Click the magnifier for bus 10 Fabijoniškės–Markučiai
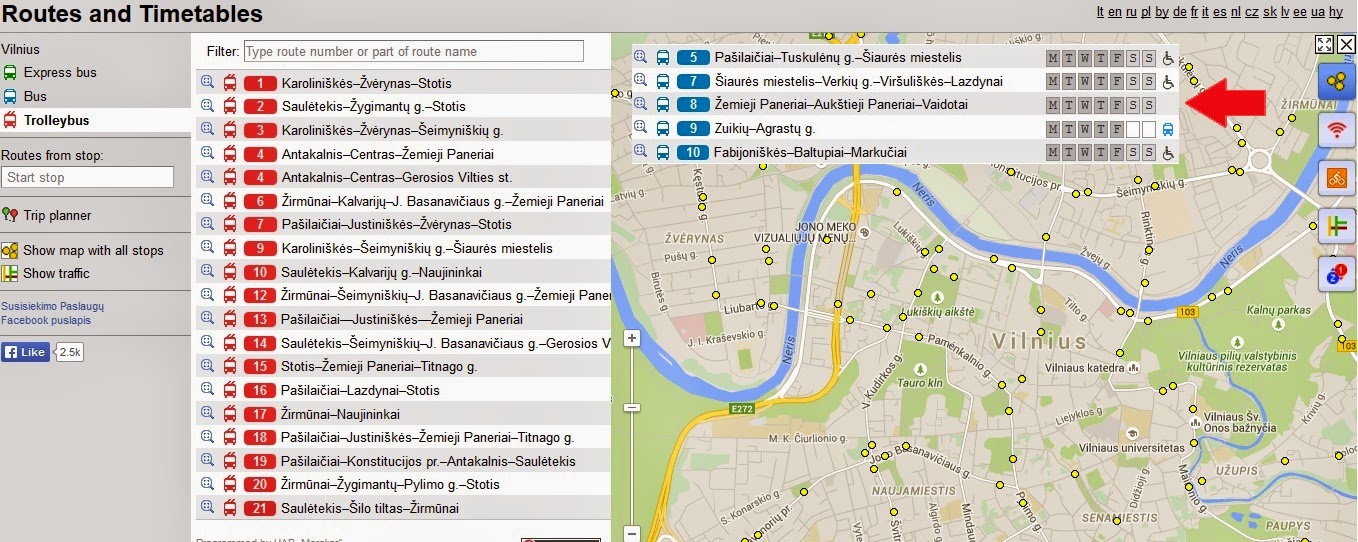This screenshot has height=542, width=1358. 641,152
